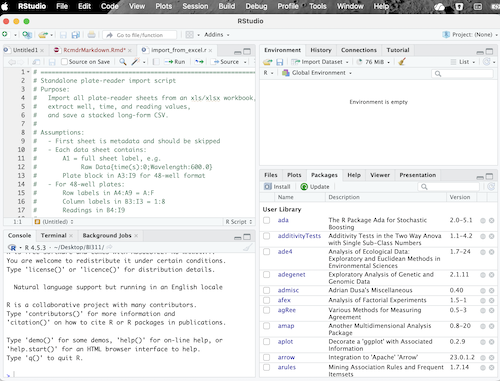Click the Packages search field
Image resolution: width=500 pixels, height=381 pixels.
pyautogui.click(x=448, y=187)
